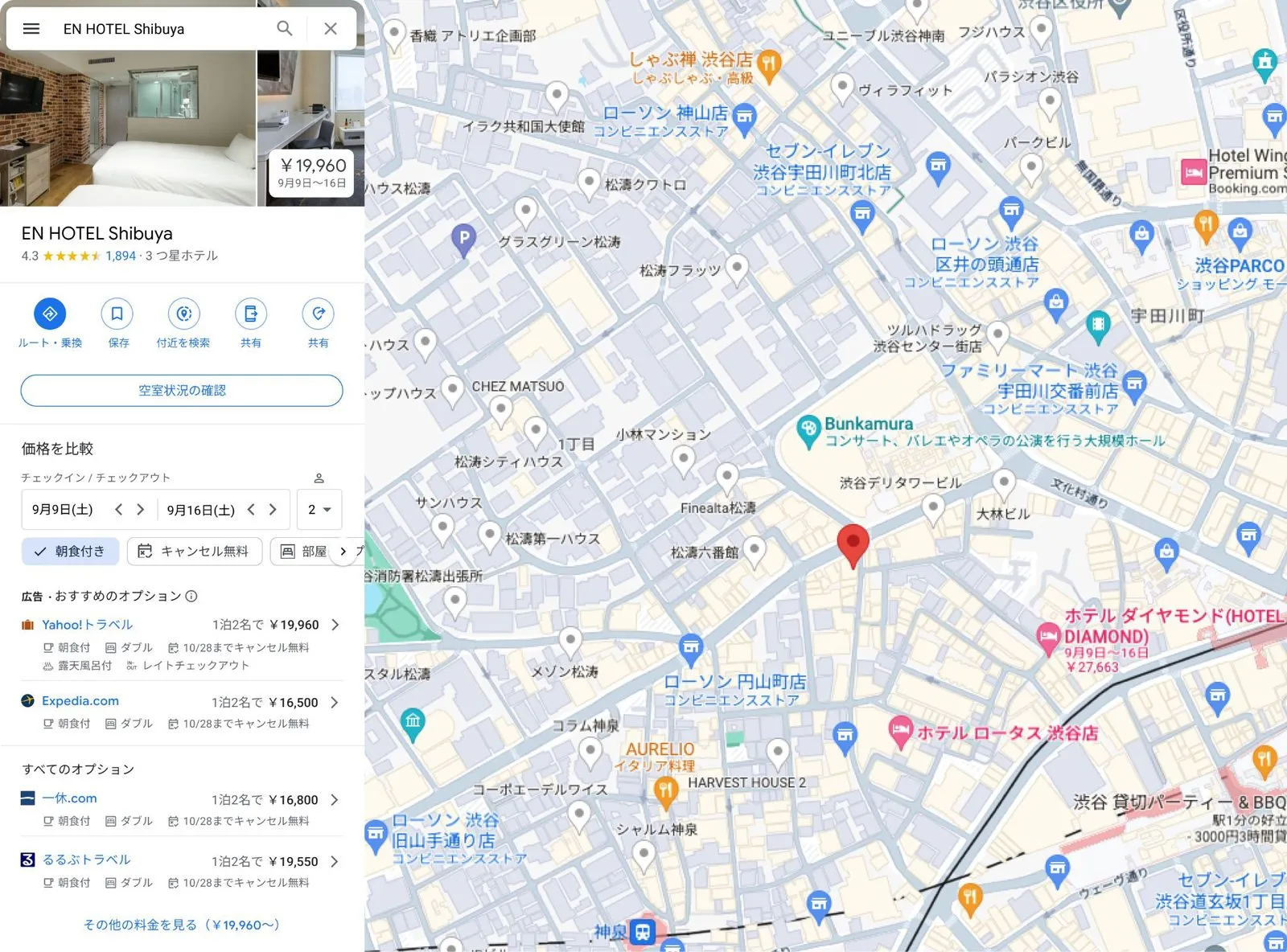Click the しゃぶ禅 渋谷店 restaurant pin
Image resolution: width=1287 pixels, height=952 pixels.
(x=770, y=64)
